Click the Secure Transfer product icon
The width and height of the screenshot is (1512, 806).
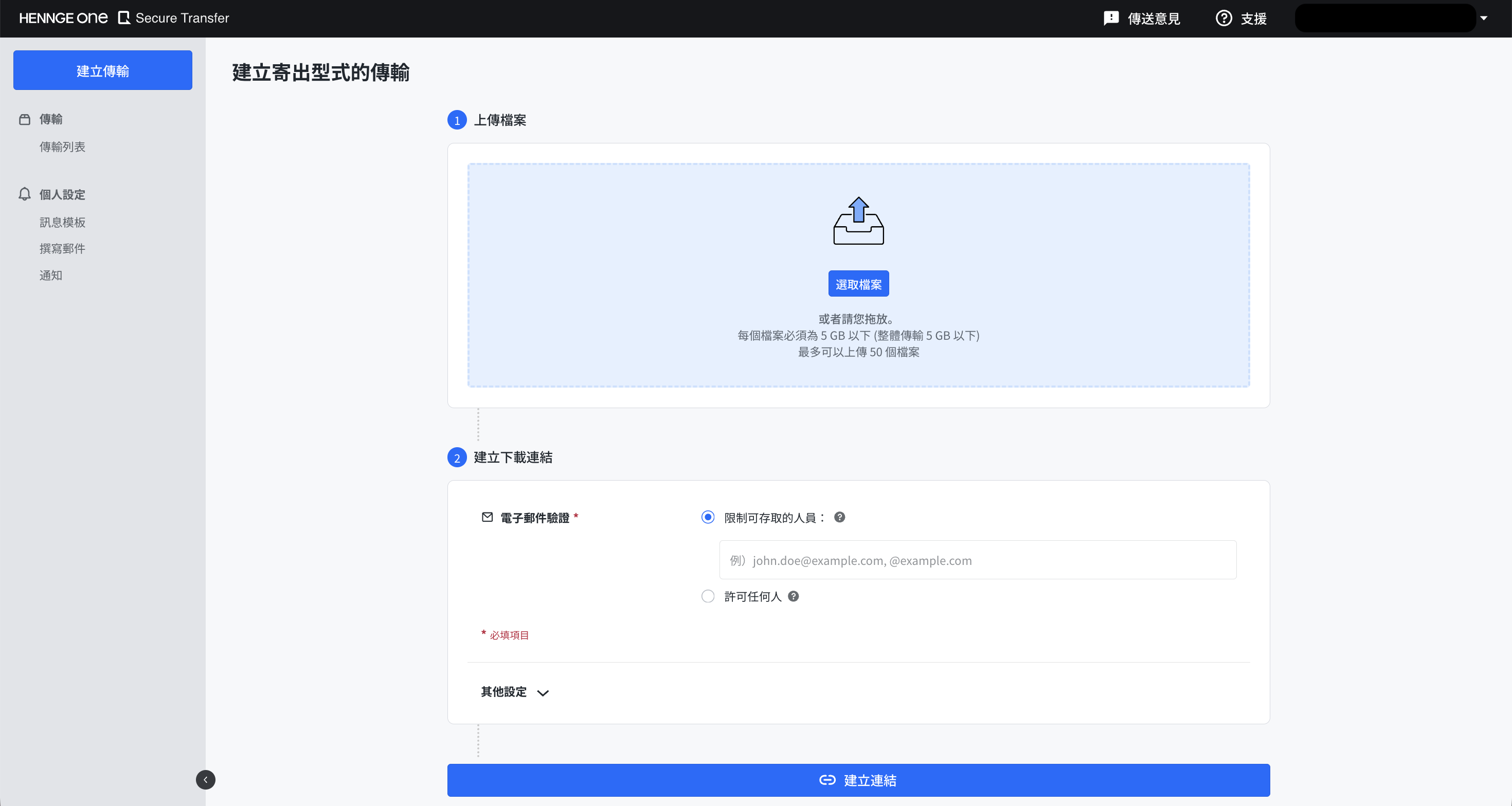(x=124, y=18)
